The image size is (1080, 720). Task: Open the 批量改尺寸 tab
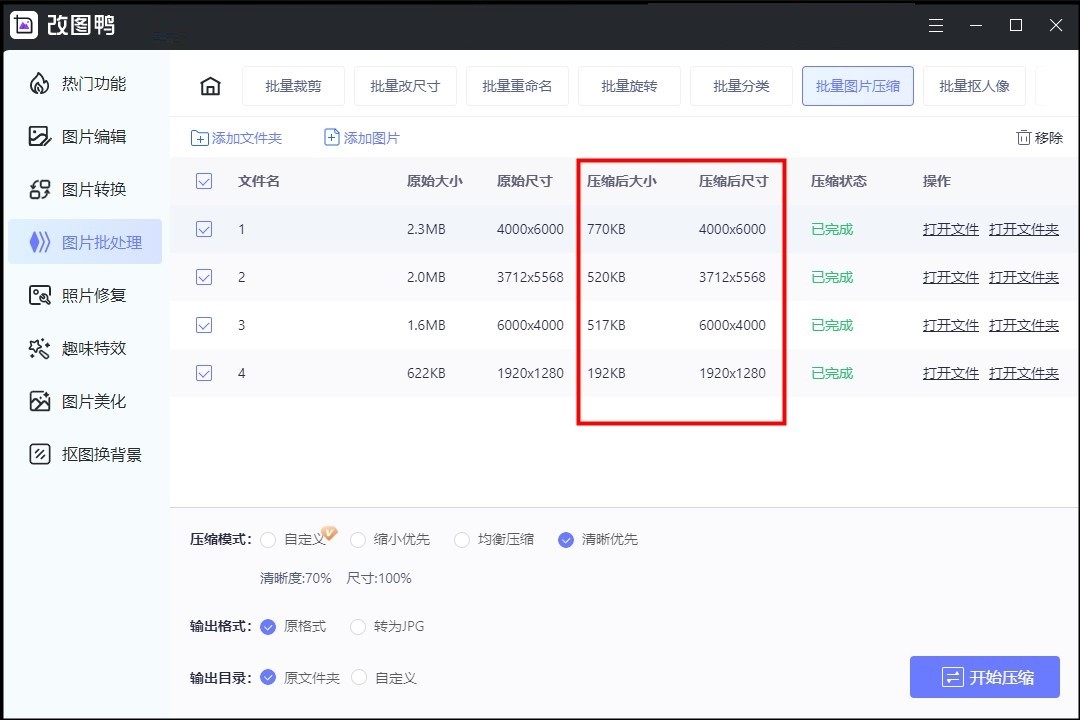coord(405,86)
